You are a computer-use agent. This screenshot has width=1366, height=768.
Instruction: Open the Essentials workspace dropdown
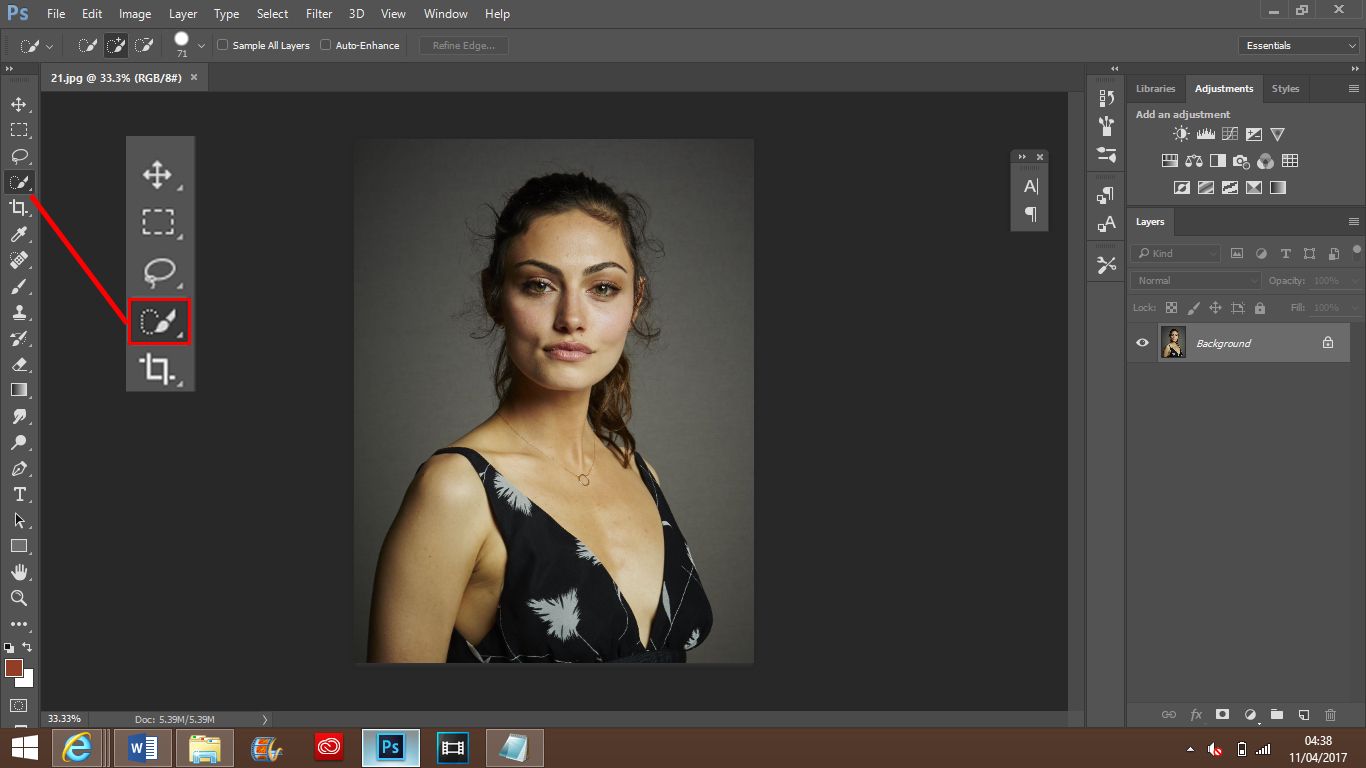(1298, 45)
